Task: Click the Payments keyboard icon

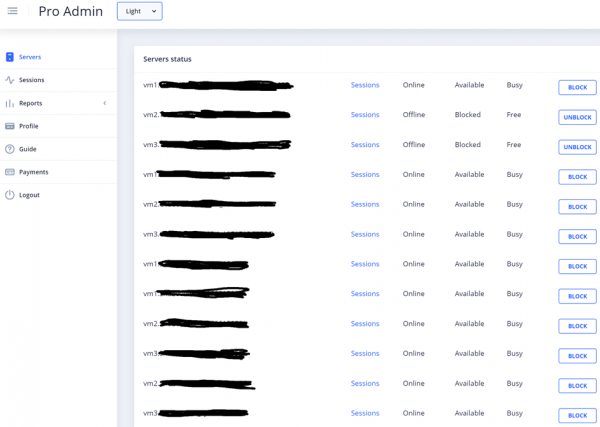Action: pyautogui.click(x=10, y=172)
